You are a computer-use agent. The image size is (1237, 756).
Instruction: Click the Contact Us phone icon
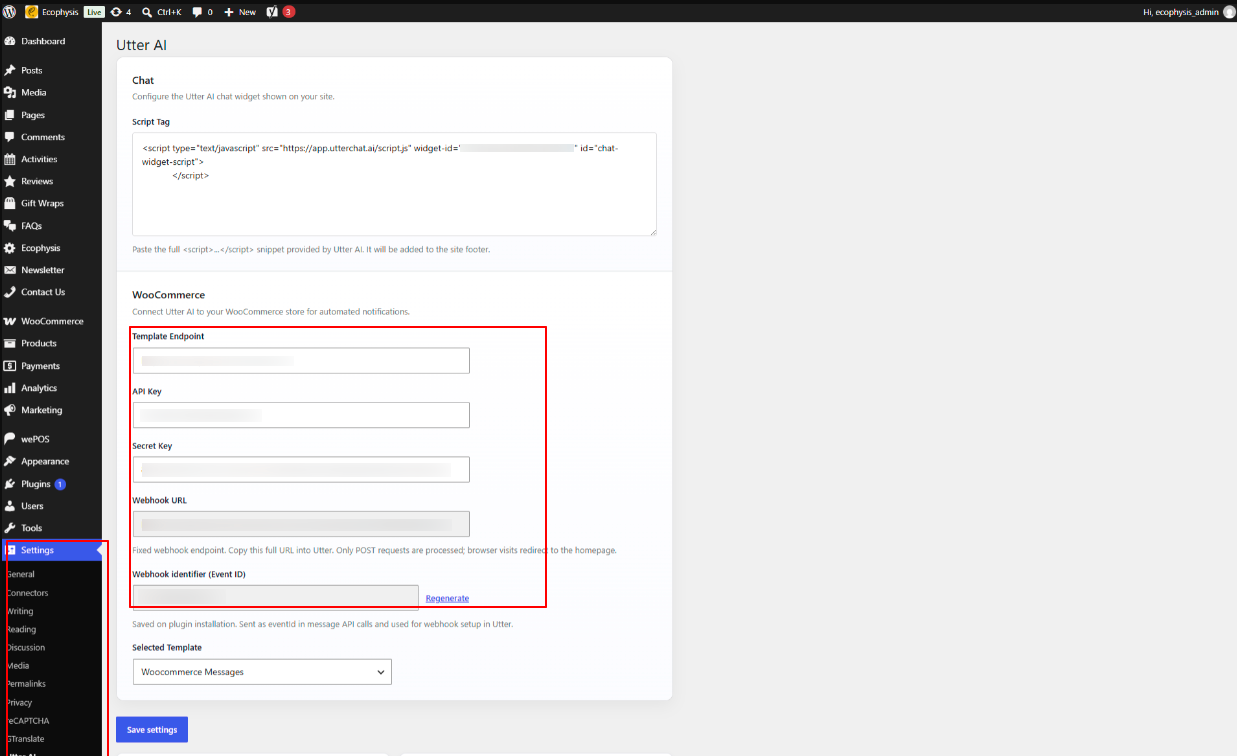[x=10, y=292]
